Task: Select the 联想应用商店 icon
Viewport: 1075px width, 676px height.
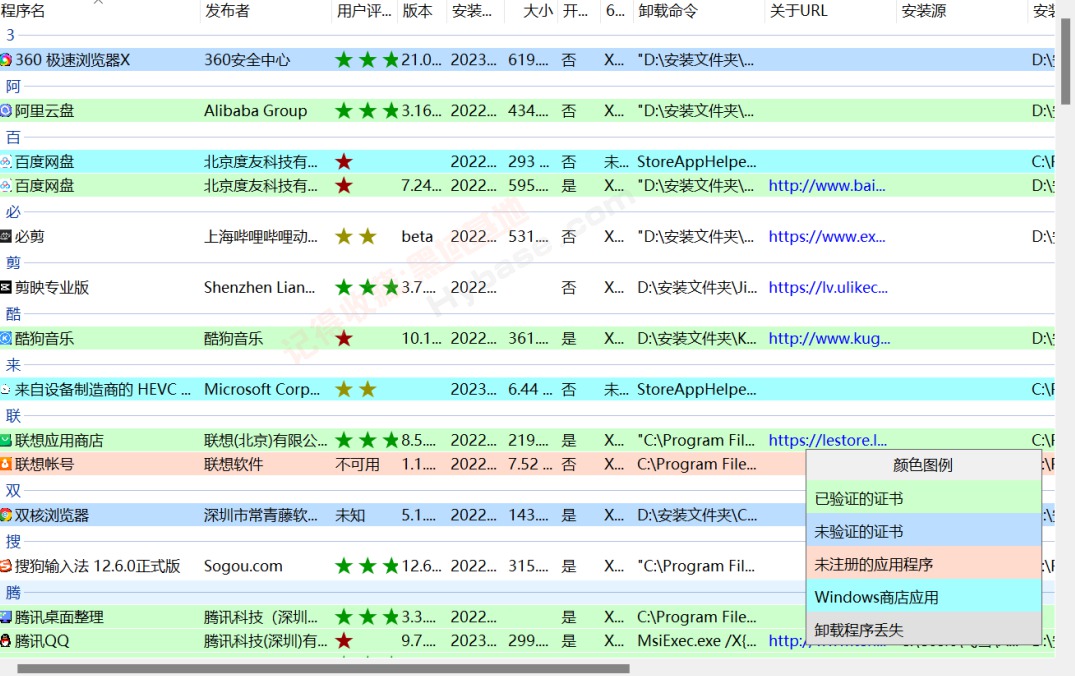Action: click(x=5, y=440)
